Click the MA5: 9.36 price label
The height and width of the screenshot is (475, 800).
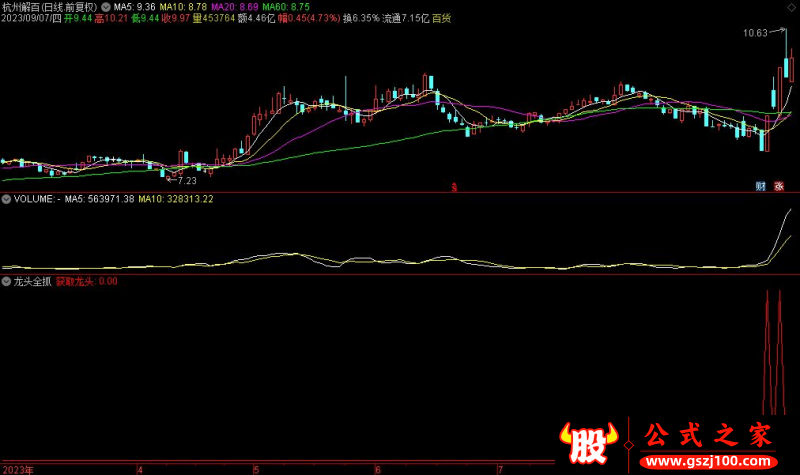pos(134,7)
